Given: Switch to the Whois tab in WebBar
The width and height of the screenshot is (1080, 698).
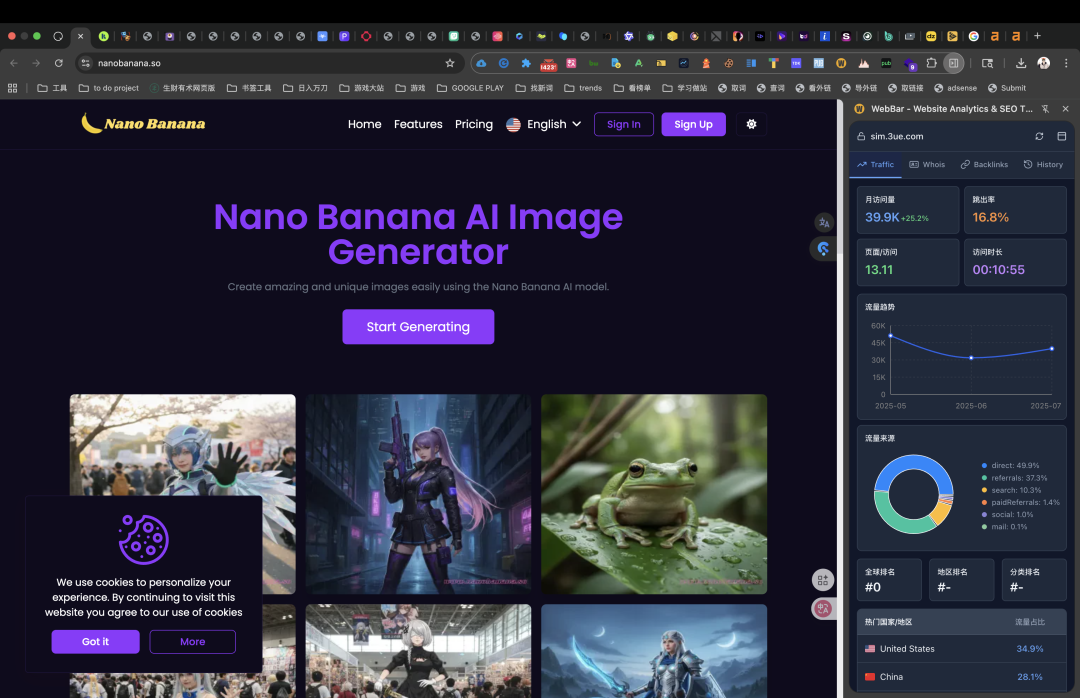Looking at the screenshot, I should click(927, 165).
